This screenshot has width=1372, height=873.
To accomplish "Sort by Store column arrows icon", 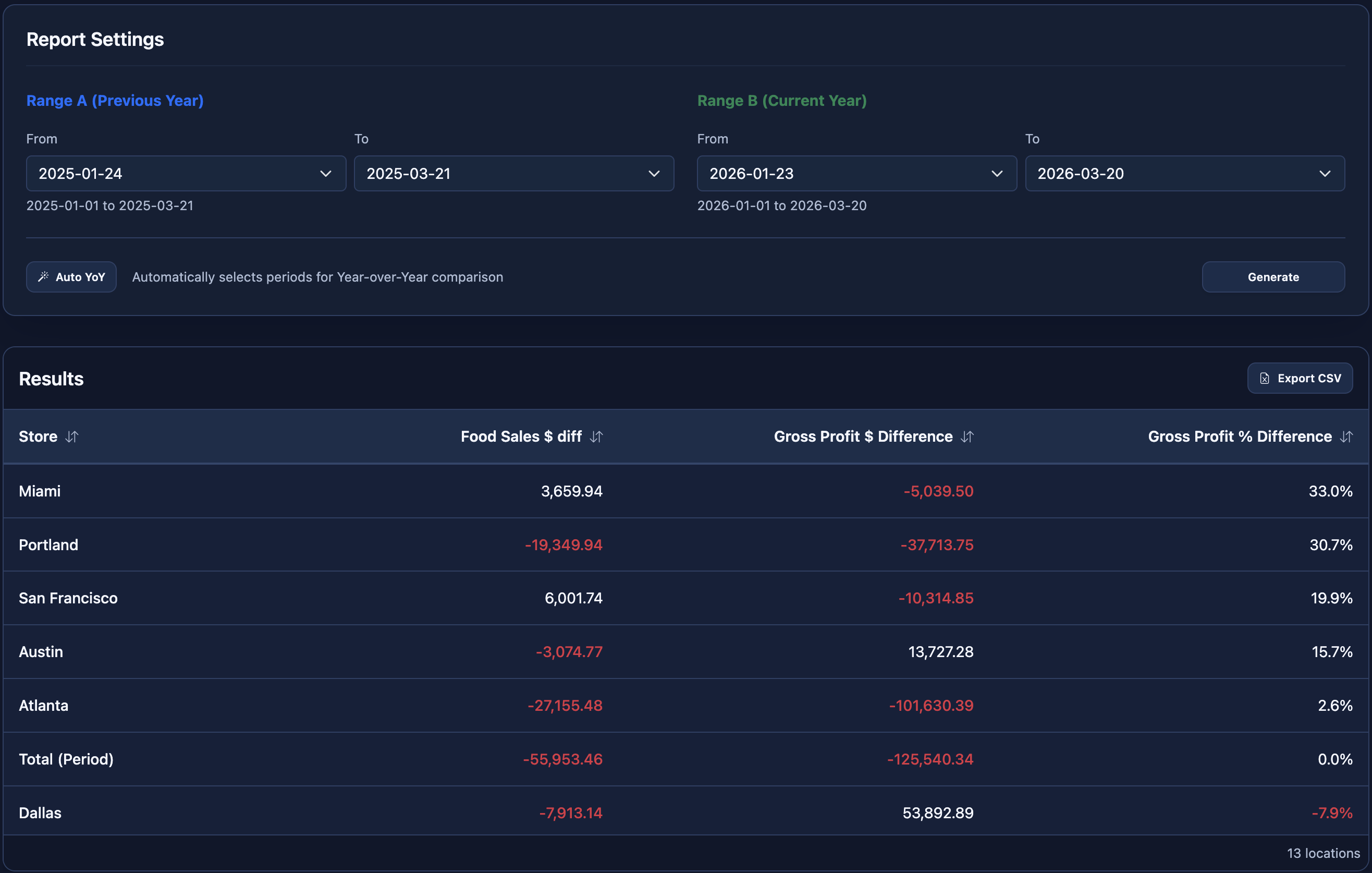I will tap(72, 437).
